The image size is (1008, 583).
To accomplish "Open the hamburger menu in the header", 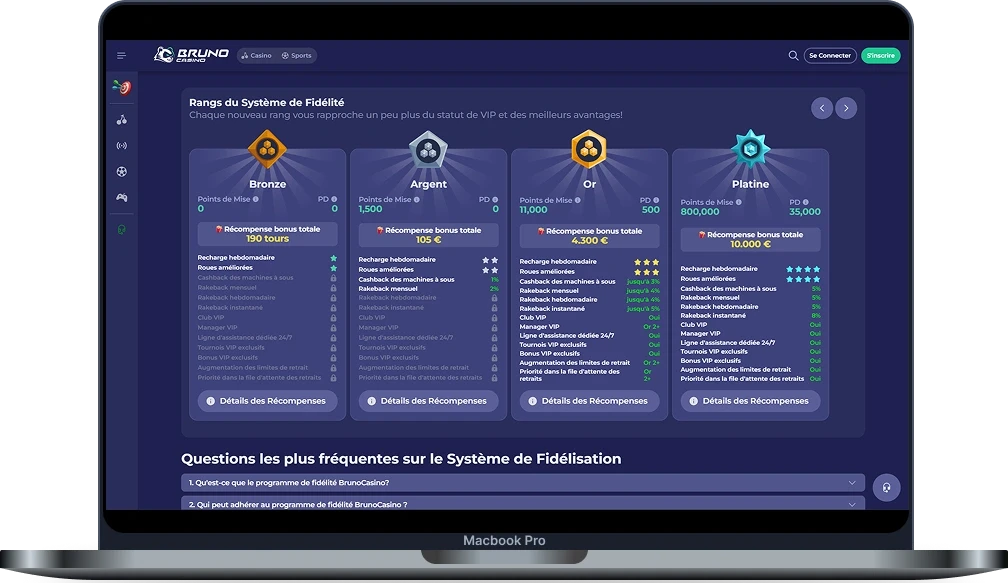I will [x=121, y=56].
